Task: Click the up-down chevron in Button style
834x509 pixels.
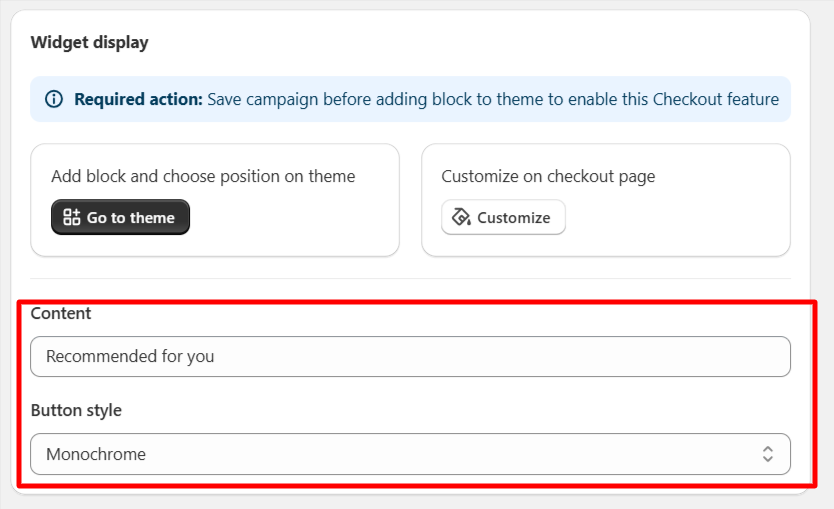Action: (767, 454)
